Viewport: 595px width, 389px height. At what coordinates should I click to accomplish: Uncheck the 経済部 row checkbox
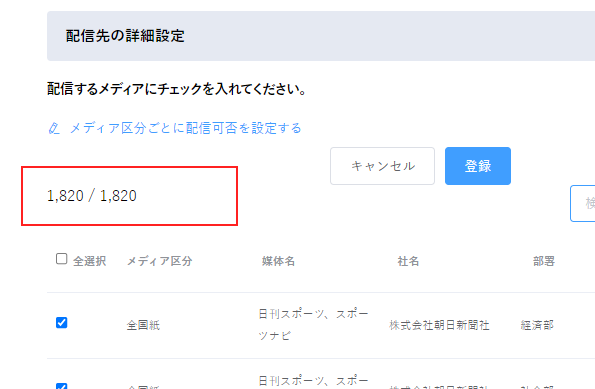[61, 323]
